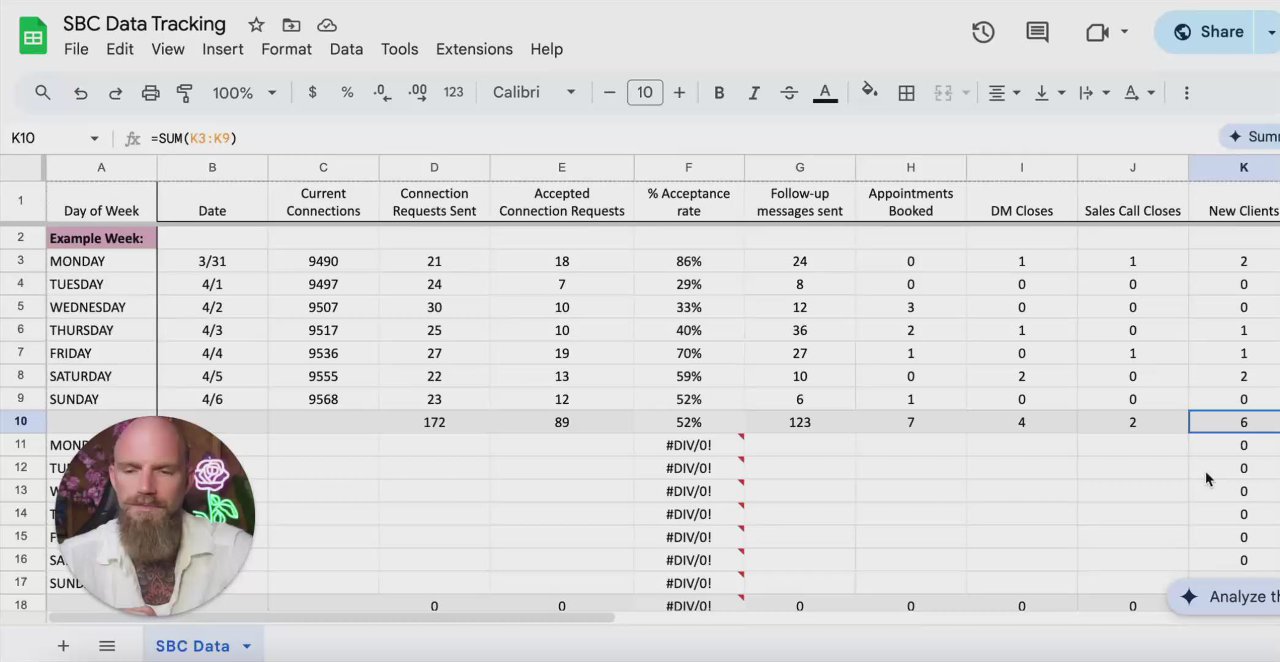Open SBC Data tab dropdown arrow

click(246, 646)
